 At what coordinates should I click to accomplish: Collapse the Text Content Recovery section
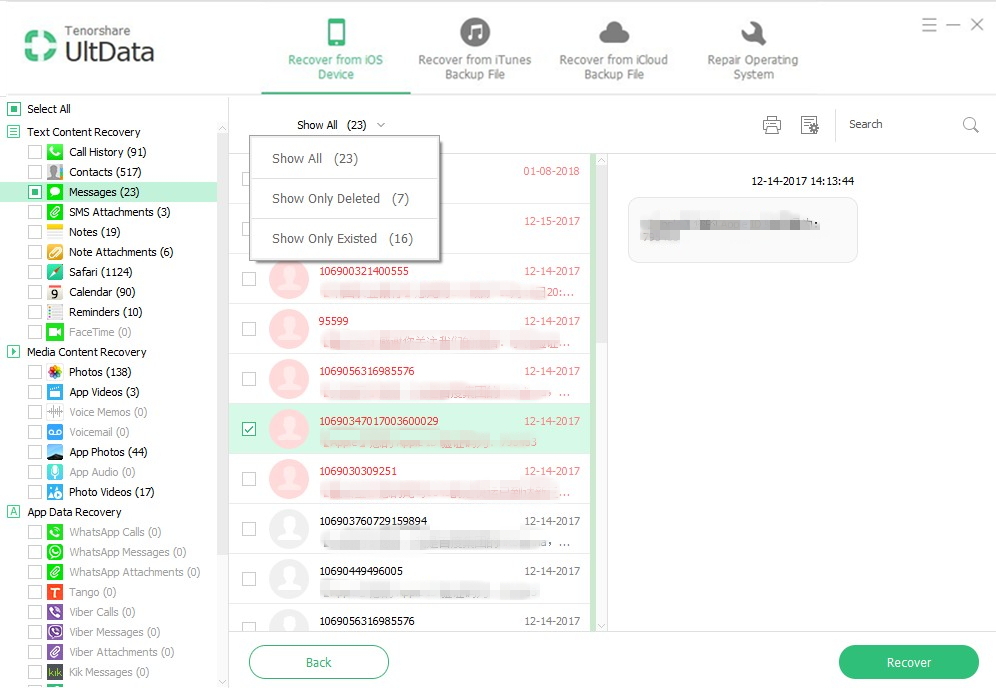click(13, 132)
